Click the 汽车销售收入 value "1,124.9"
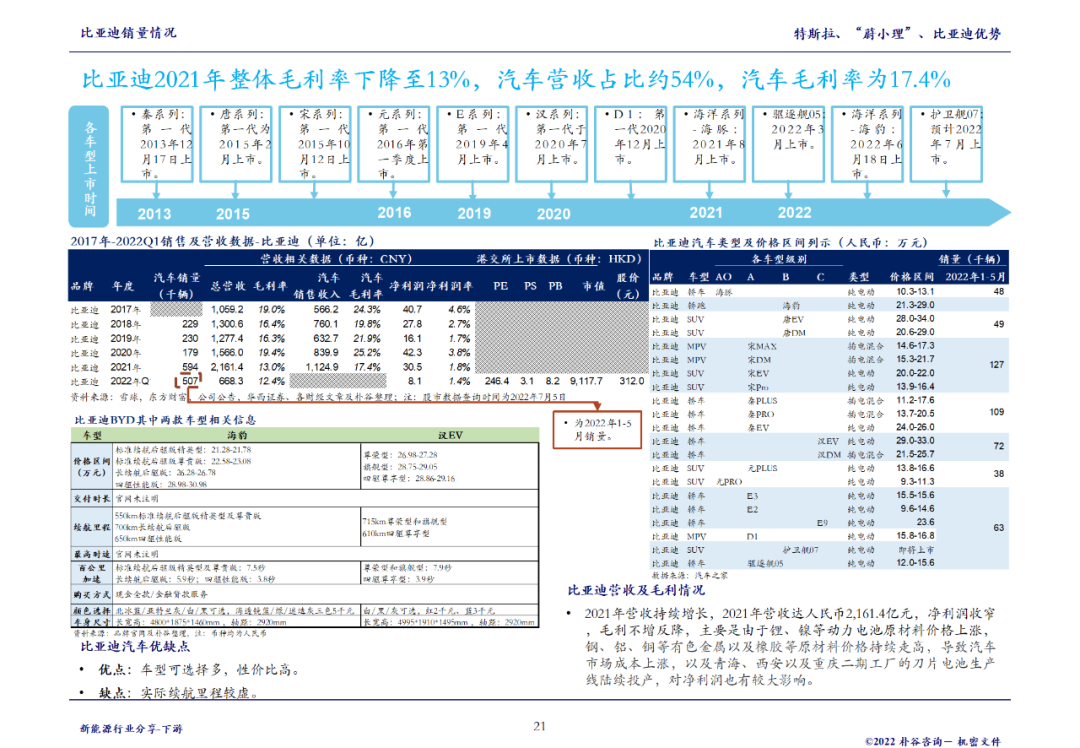Viewport: 1080px width, 748px height. [322, 367]
